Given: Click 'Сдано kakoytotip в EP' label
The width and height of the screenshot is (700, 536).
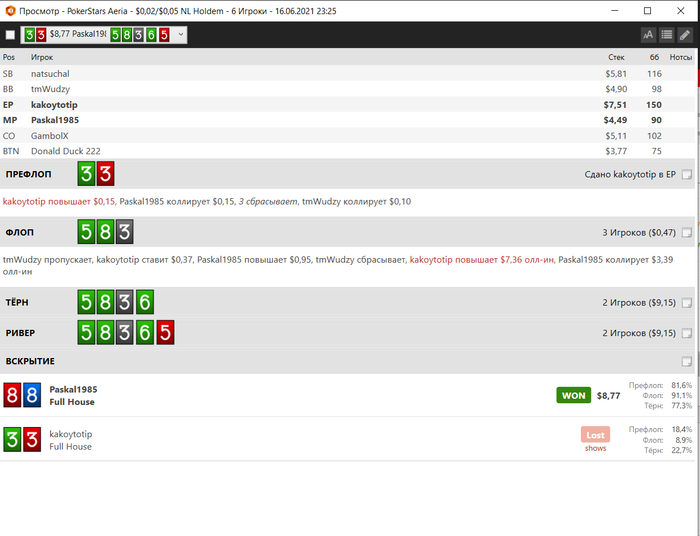Looking at the screenshot, I should tap(630, 175).
